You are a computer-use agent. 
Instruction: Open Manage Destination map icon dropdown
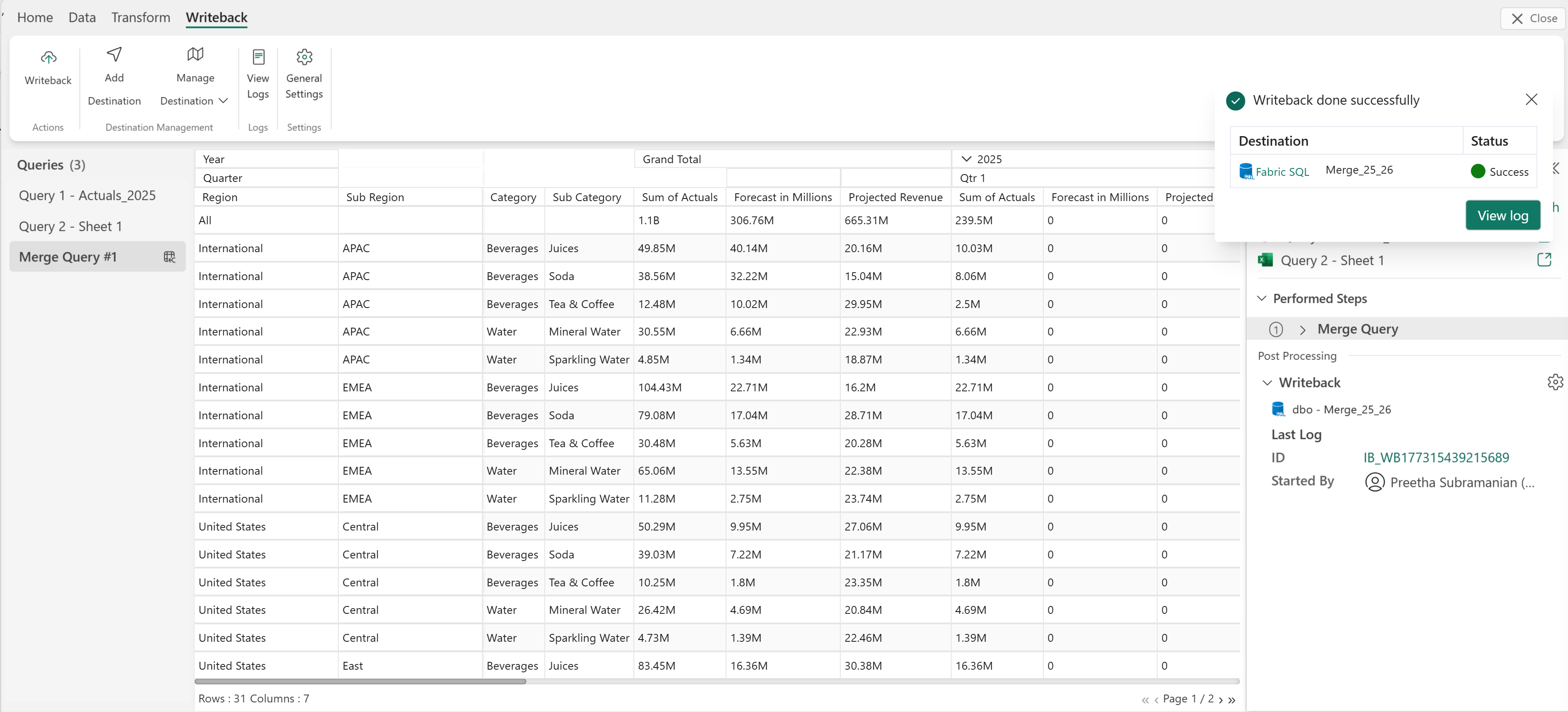tap(195, 55)
